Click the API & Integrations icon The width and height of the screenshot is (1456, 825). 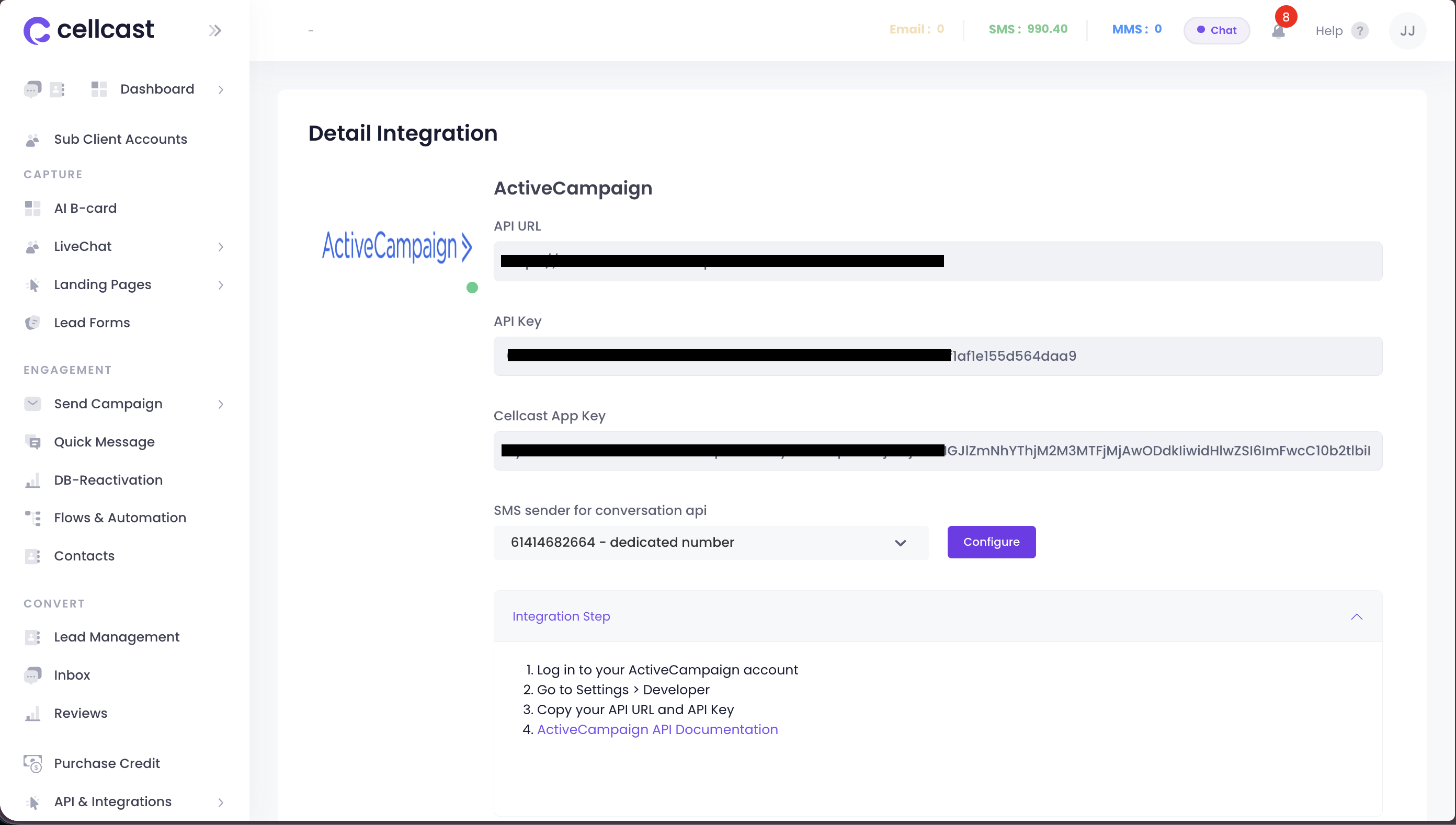[x=32, y=803]
